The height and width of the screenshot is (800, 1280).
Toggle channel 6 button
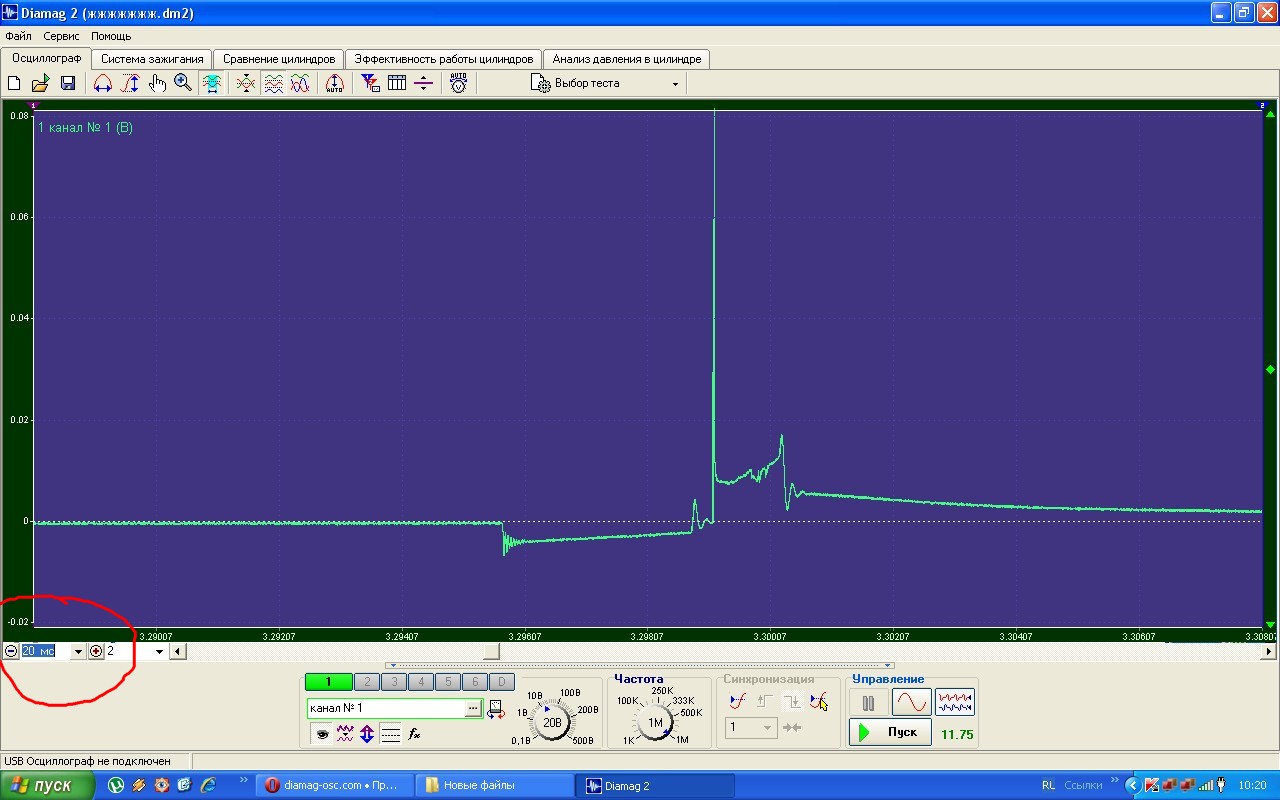coord(475,682)
